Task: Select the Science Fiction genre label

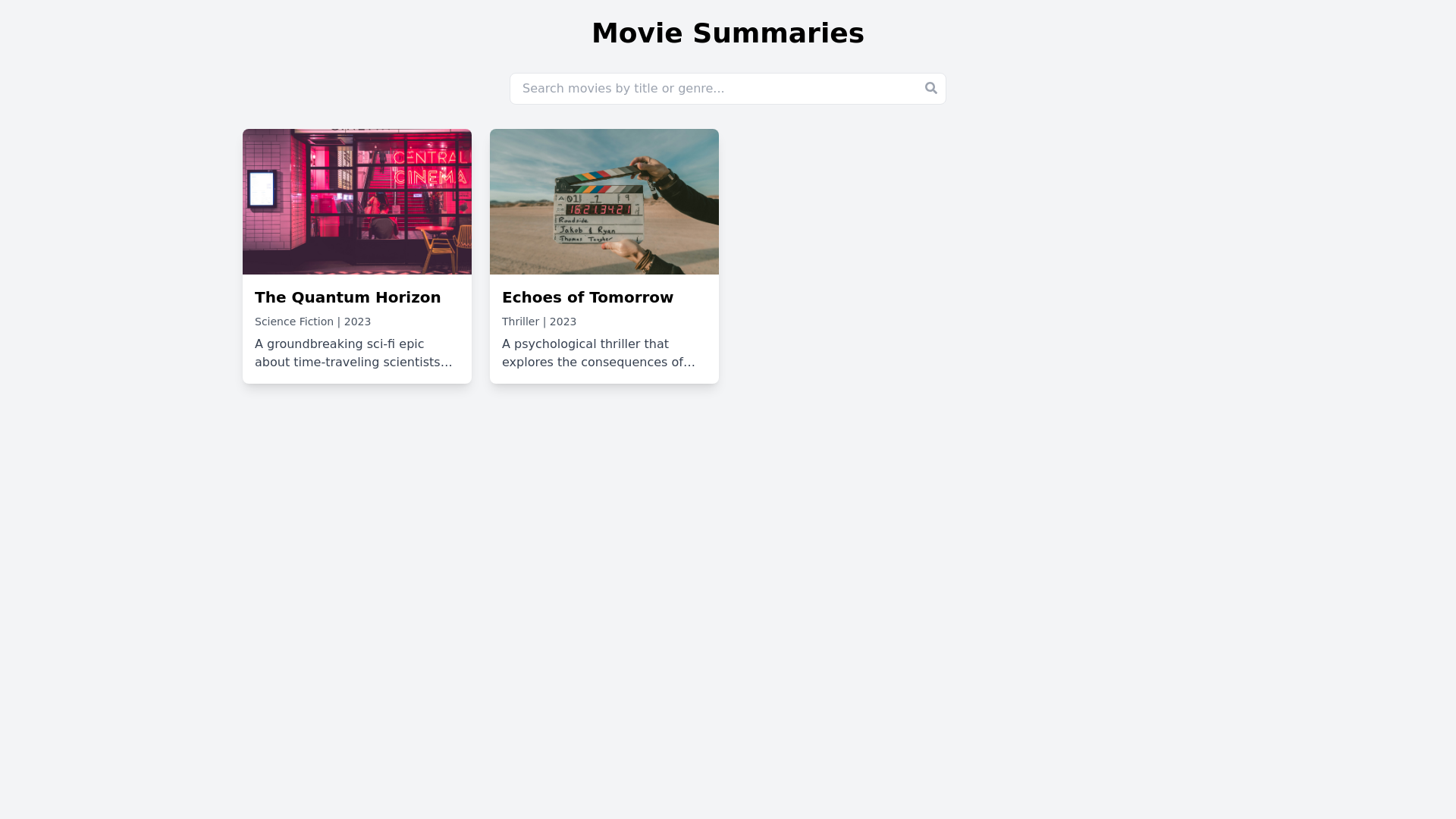Action: [x=293, y=322]
